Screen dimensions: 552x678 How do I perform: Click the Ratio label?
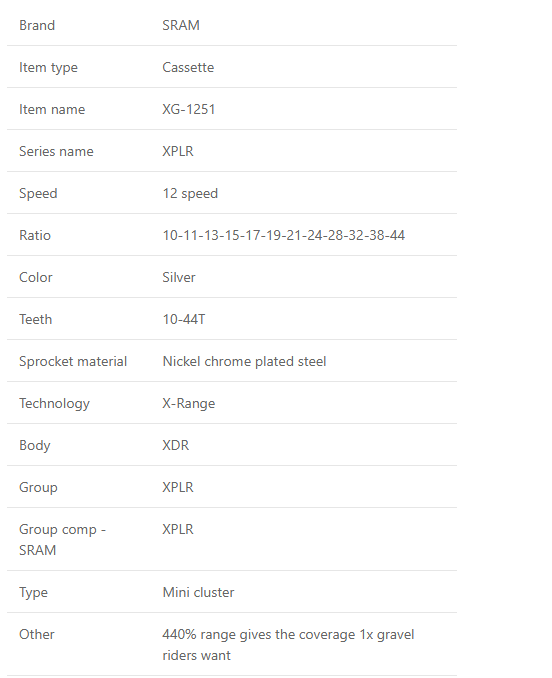(x=35, y=235)
